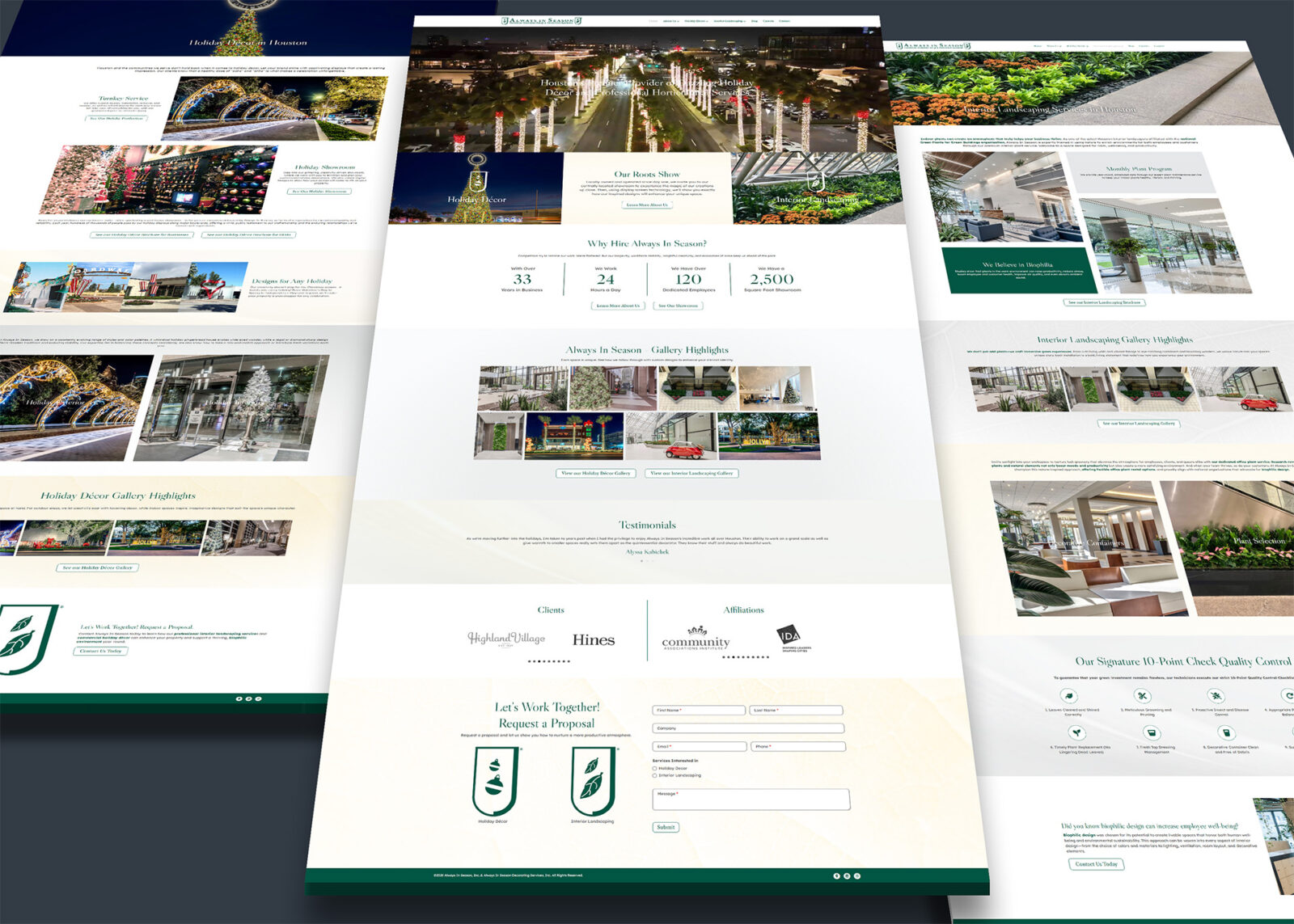Click See our Holiday Décor Gallery on the left page
This screenshot has width=1294, height=924.
click(97, 567)
